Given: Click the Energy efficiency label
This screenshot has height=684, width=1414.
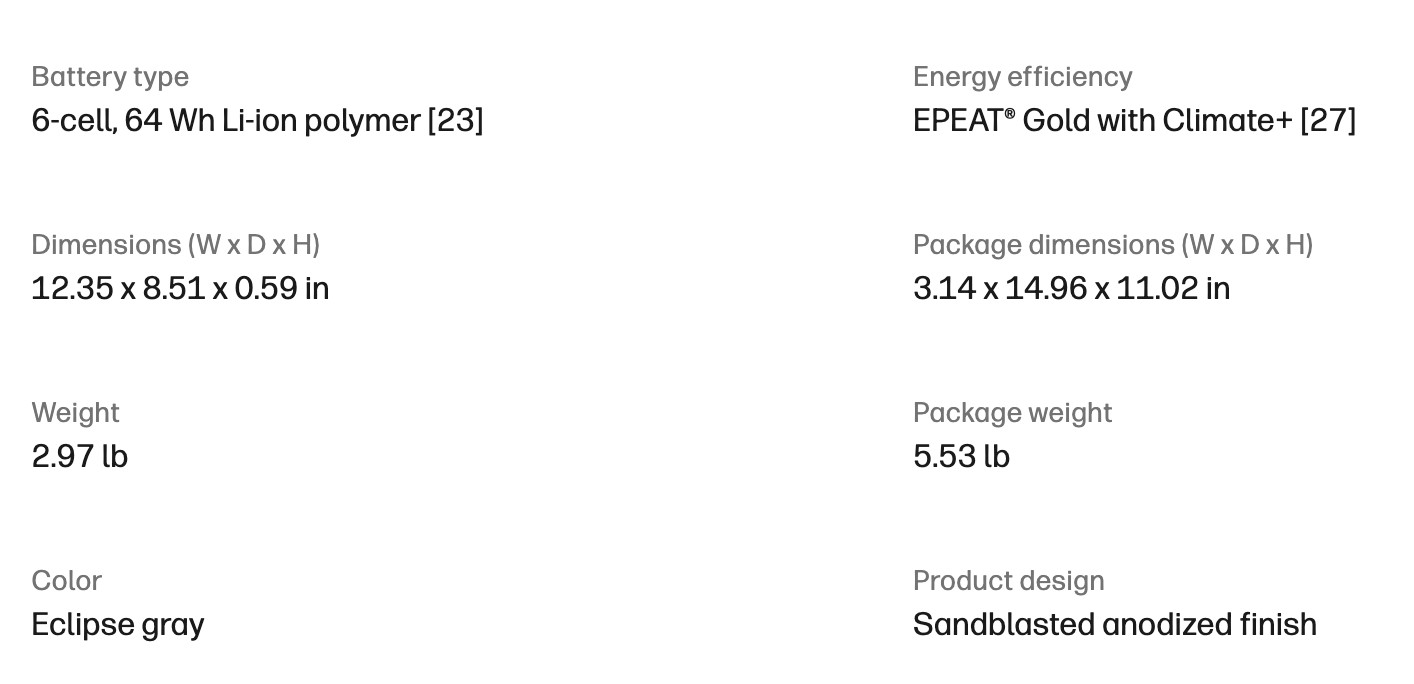Looking at the screenshot, I should point(1023,77).
